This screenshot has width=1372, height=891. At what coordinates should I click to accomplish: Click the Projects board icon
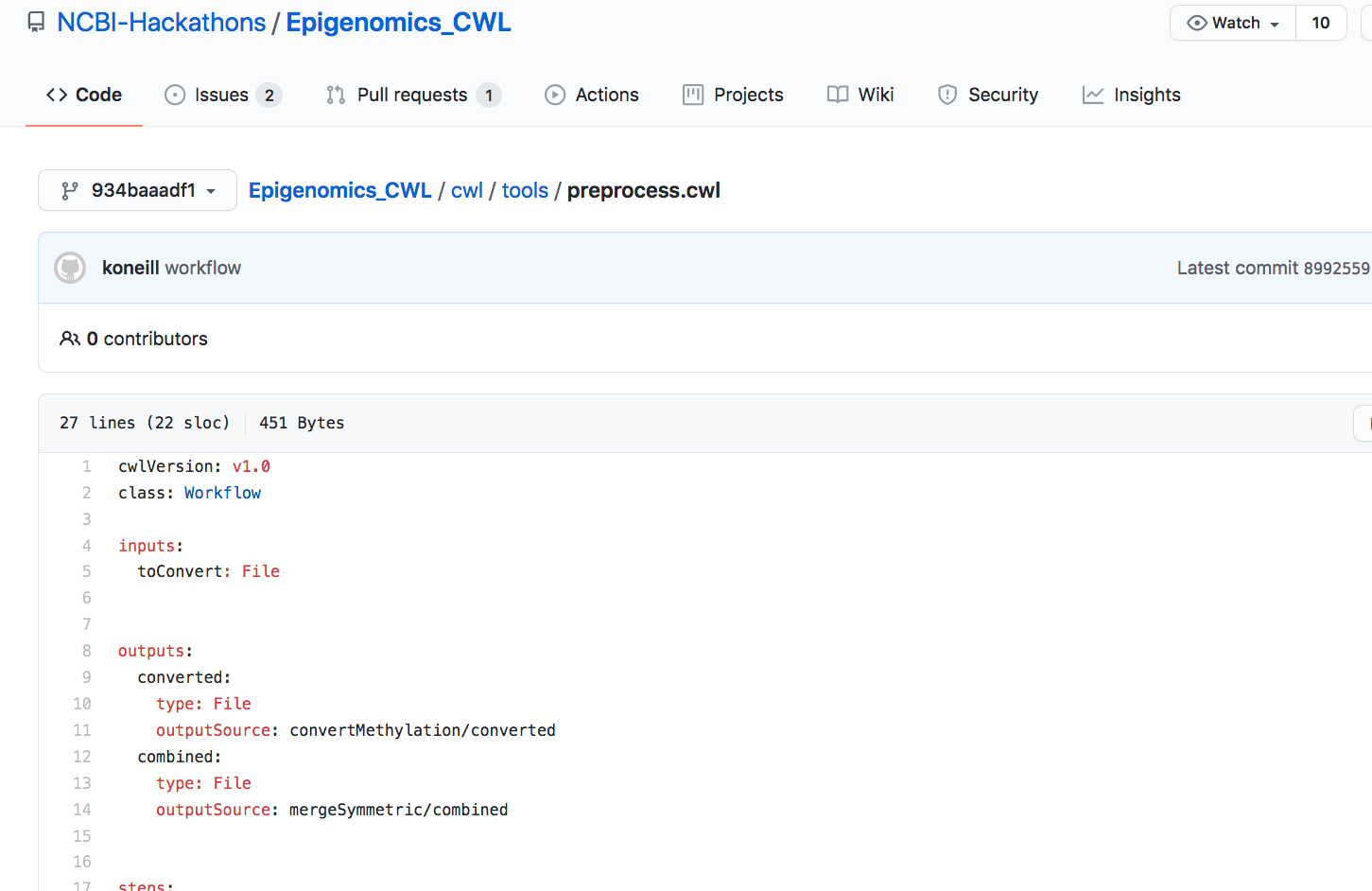pos(693,95)
